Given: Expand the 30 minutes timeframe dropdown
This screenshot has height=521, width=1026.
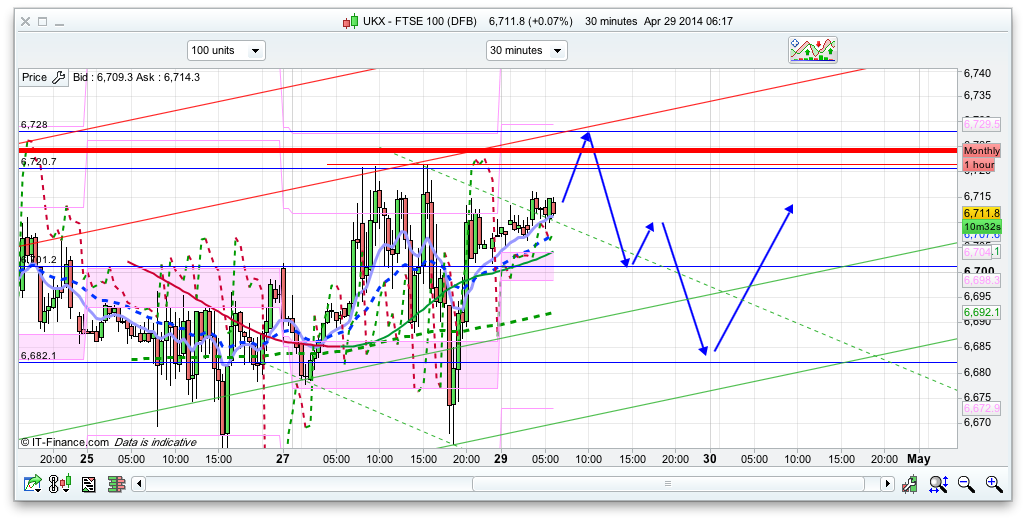Looking at the screenshot, I should [526, 50].
